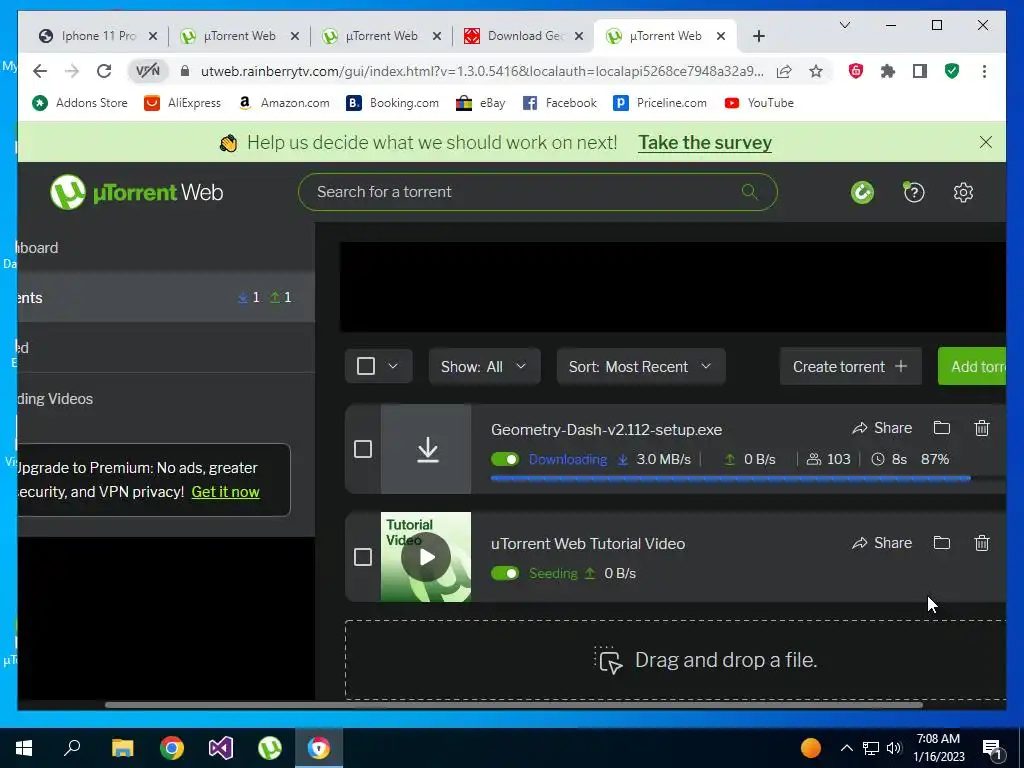The image size is (1024, 768).
Task: Switch to the Download Geo tab
Action: (x=523, y=36)
